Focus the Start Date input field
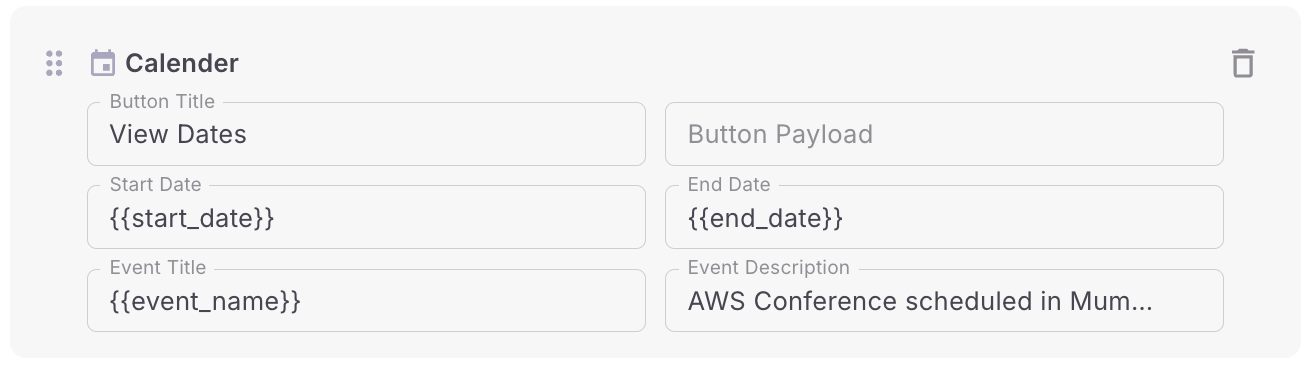This screenshot has width=1312, height=368. point(366,217)
